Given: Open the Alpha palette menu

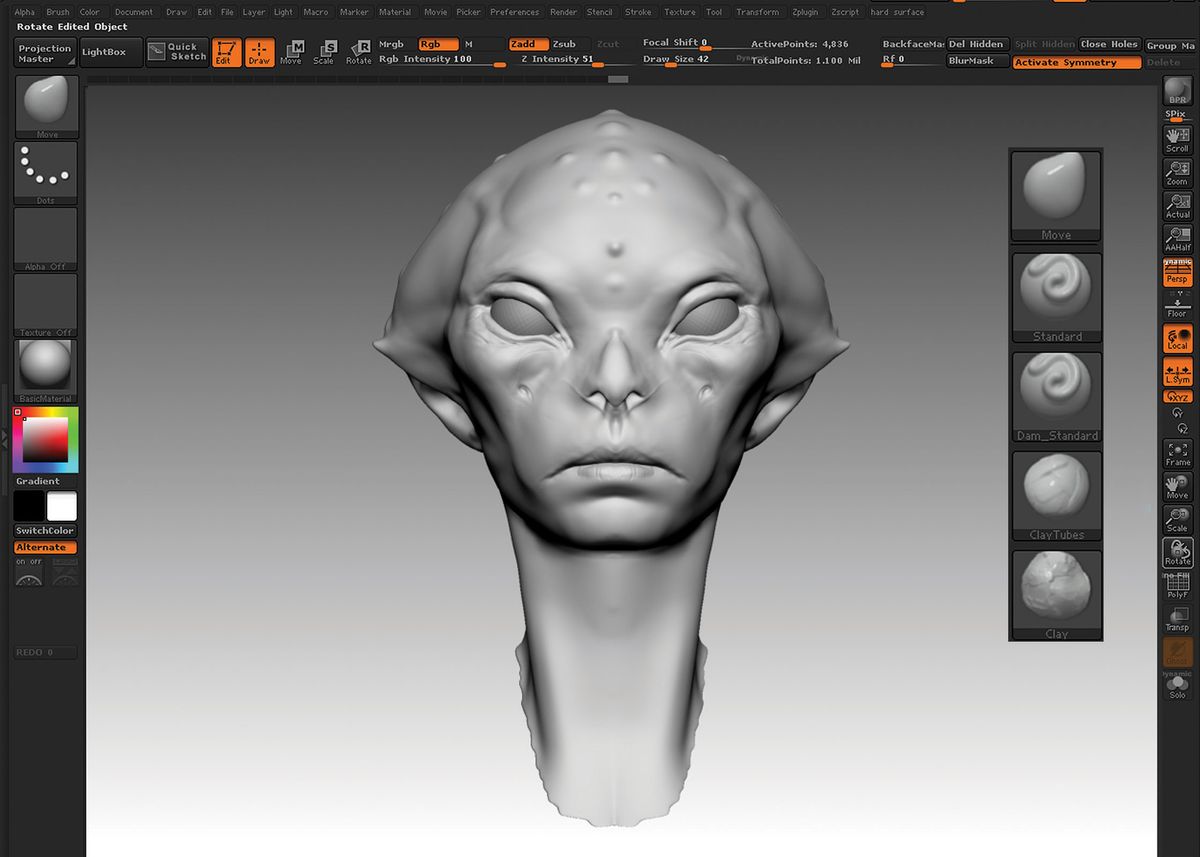Looking at the screenshot, I should coord(23,12).
